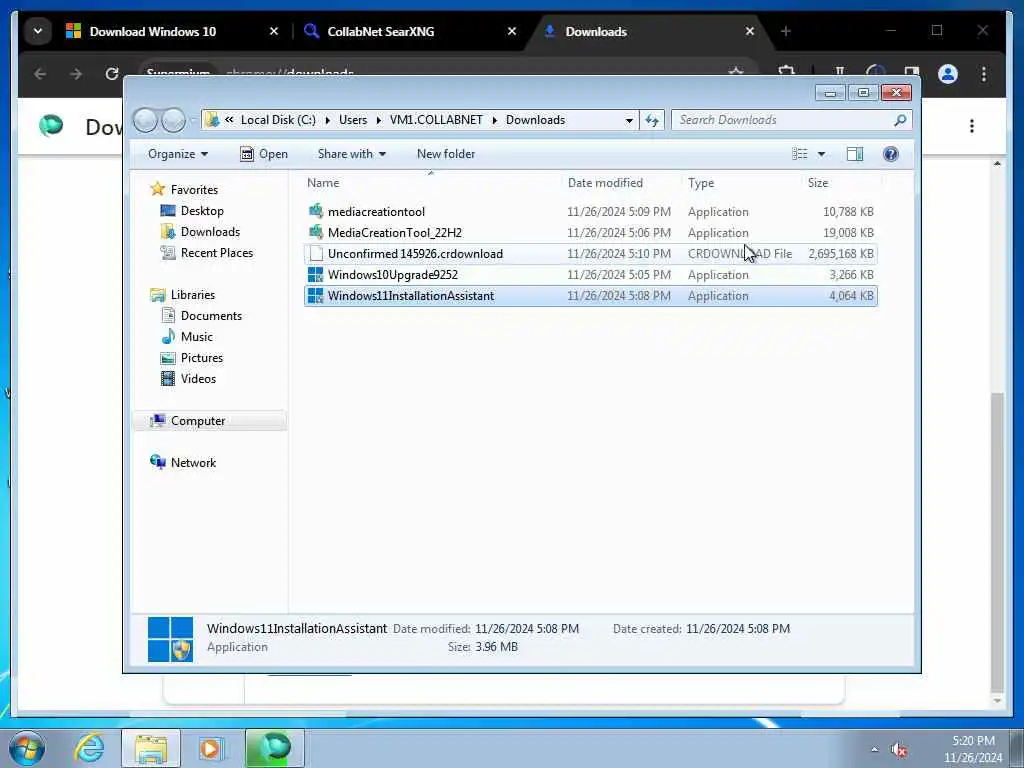Screen dimensions: 1024x768
Task: Select Desktop in the navigation pane
Action: [x=202, y=211]
